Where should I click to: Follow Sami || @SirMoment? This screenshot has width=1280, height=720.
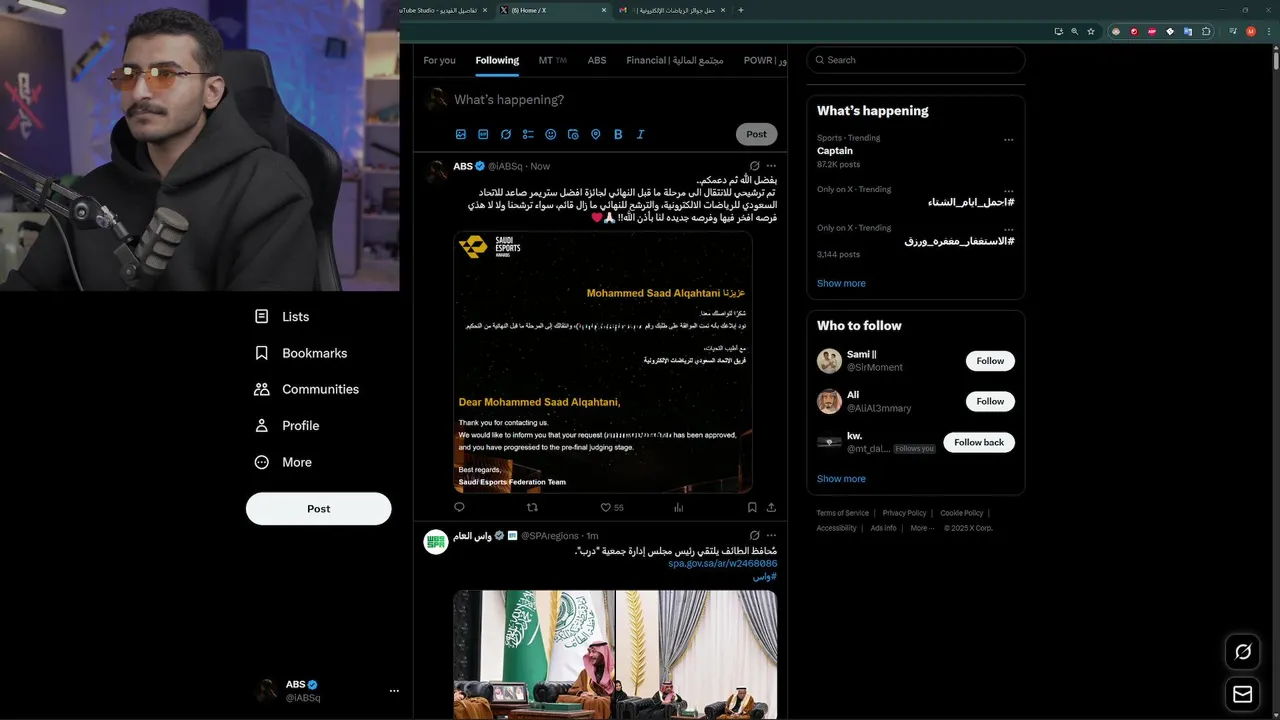990,361
